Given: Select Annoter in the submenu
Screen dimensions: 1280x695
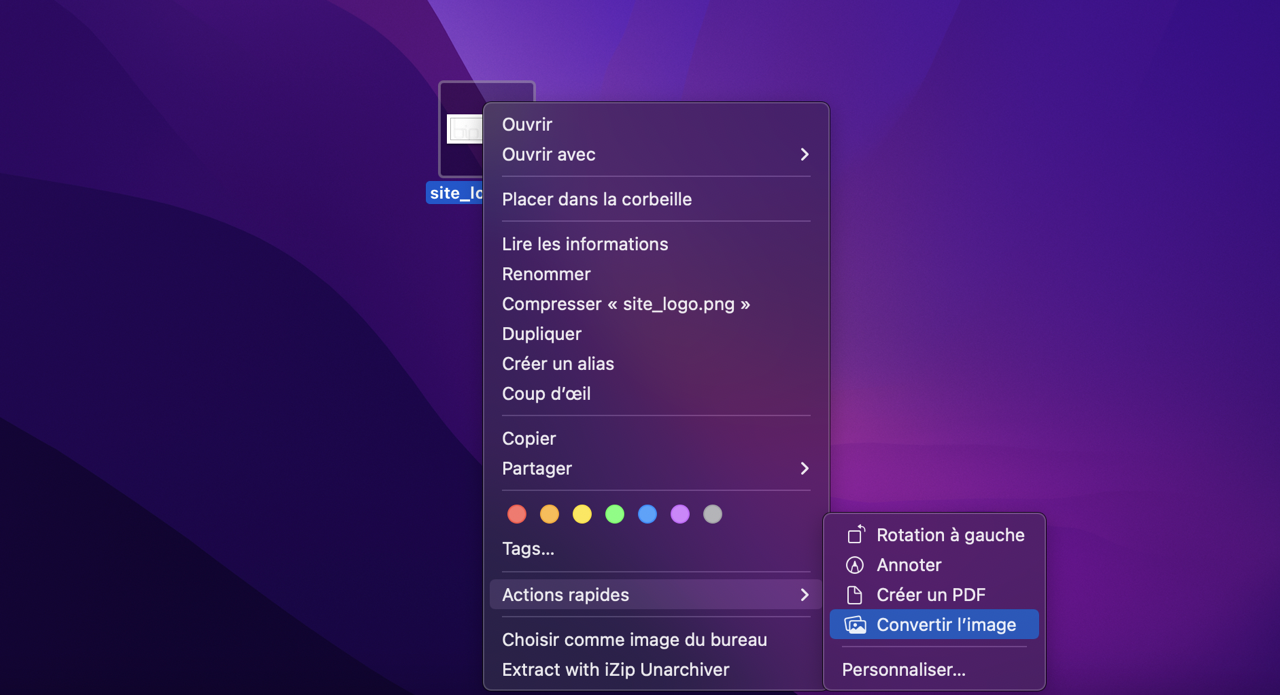Looking at the screenshot, I should pos(934,565).
